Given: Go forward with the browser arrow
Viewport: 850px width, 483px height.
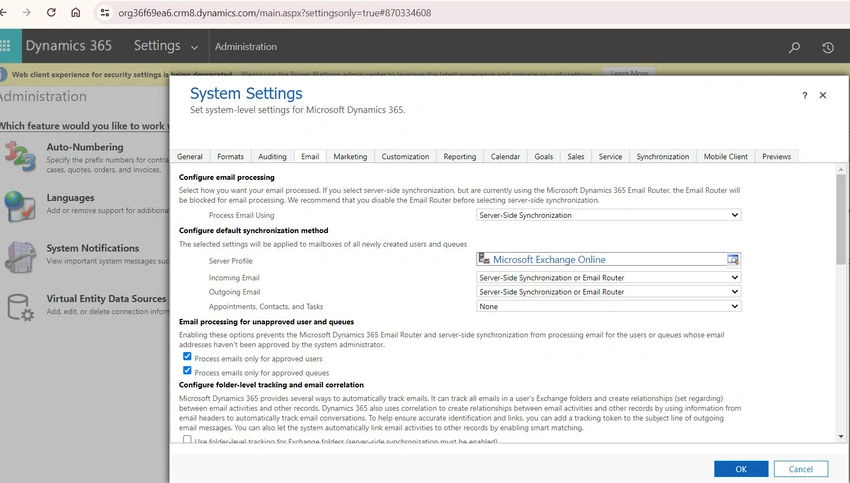Looking at the screenshot, I should (27, 12).
